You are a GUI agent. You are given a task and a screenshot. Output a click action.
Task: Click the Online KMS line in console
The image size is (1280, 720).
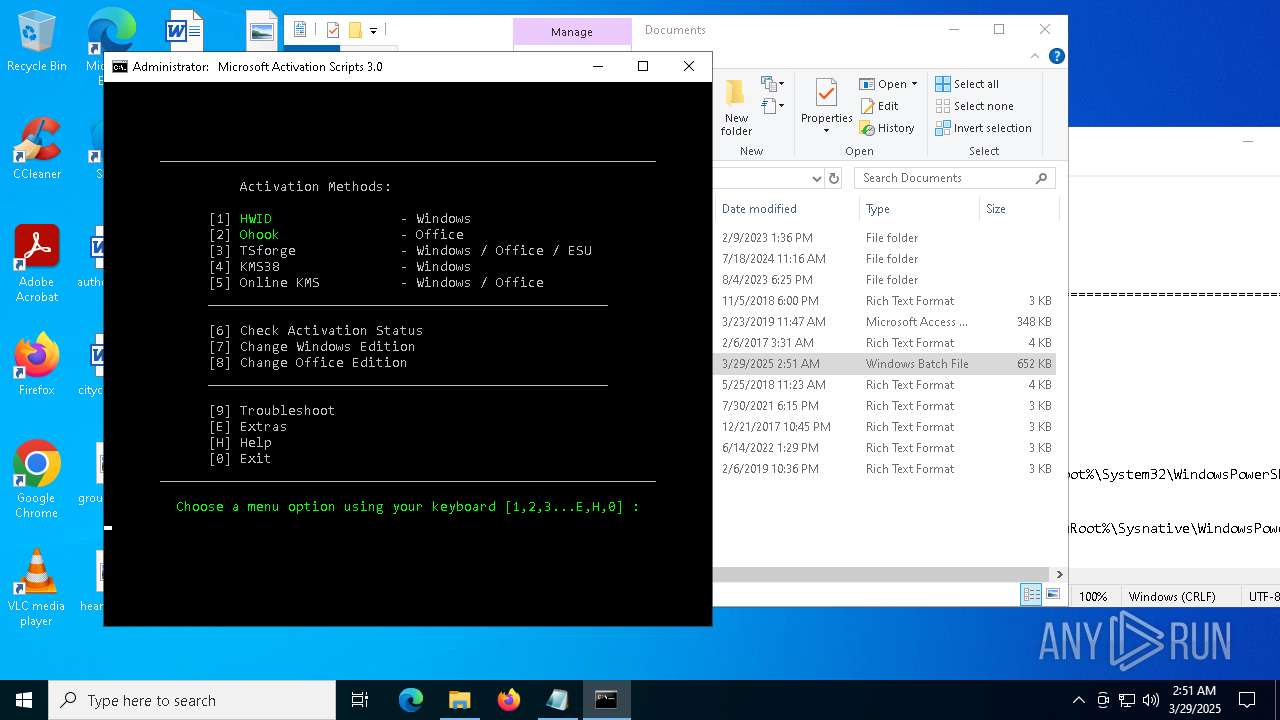[376, 282]
